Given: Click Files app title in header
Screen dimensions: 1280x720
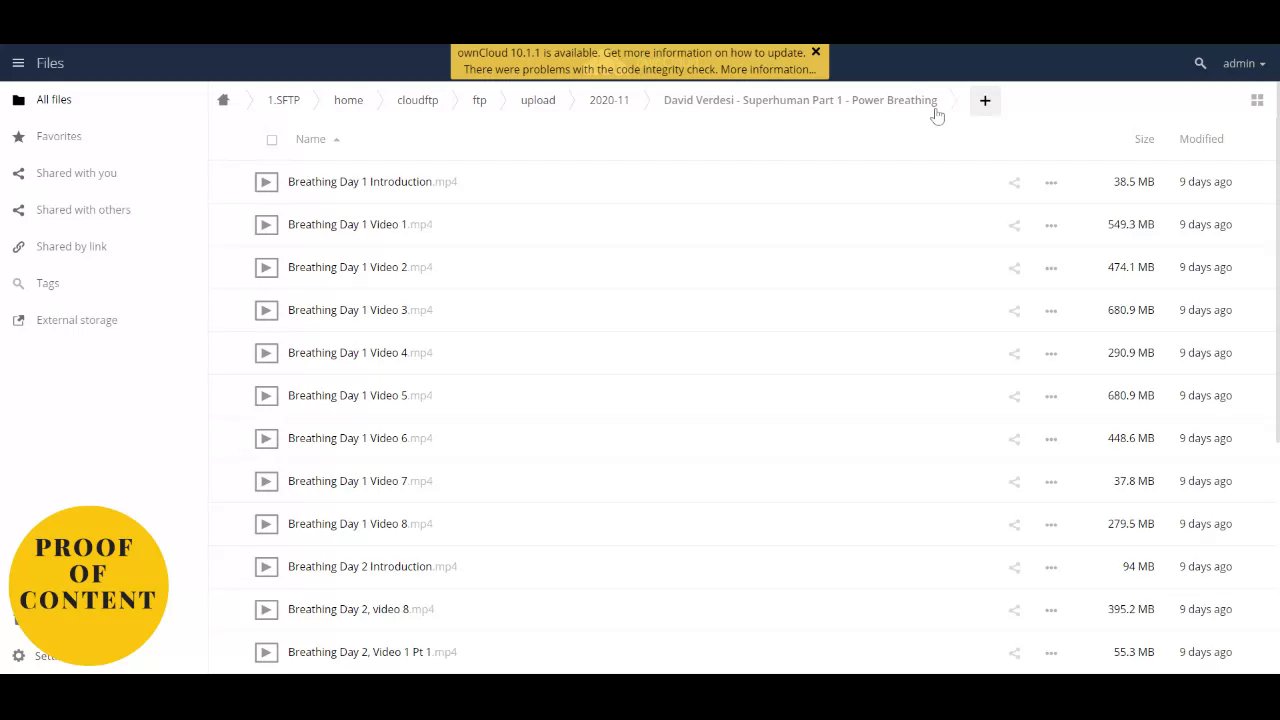Looking at the screenshot, I should point(50,63).
